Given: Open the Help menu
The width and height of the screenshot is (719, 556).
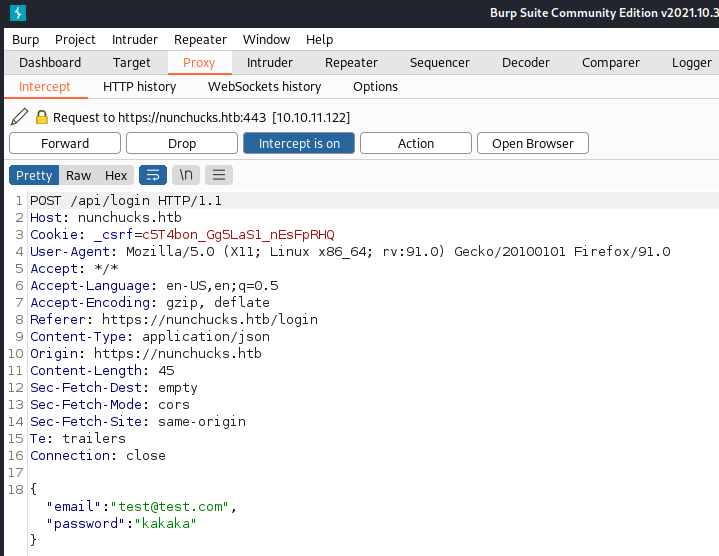Looking at the screenshot, I should (x=320, y=39).
